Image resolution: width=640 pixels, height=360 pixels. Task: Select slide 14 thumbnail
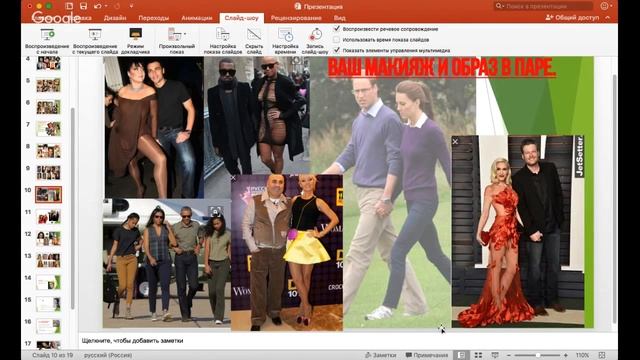tap(48, 282)
